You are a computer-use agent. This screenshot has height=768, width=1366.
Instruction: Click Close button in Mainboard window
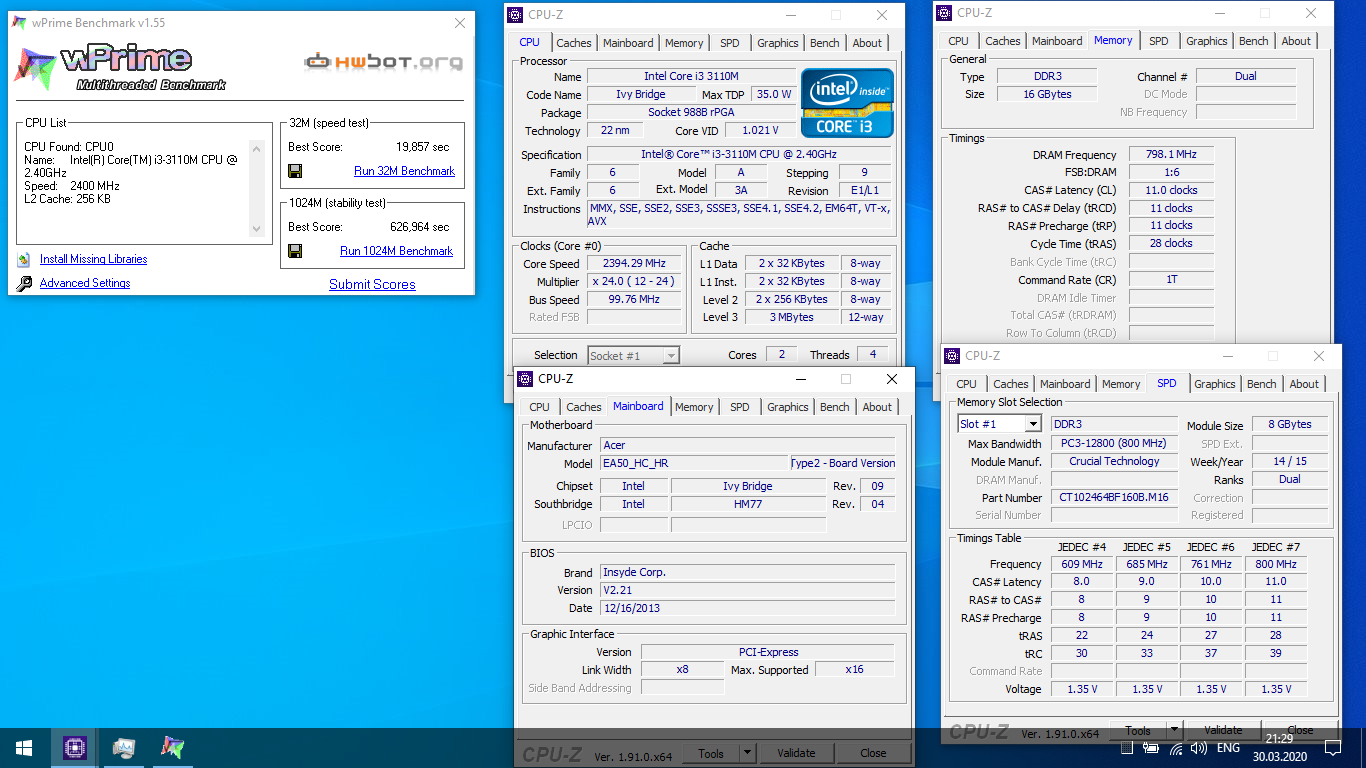coord(873,753)
